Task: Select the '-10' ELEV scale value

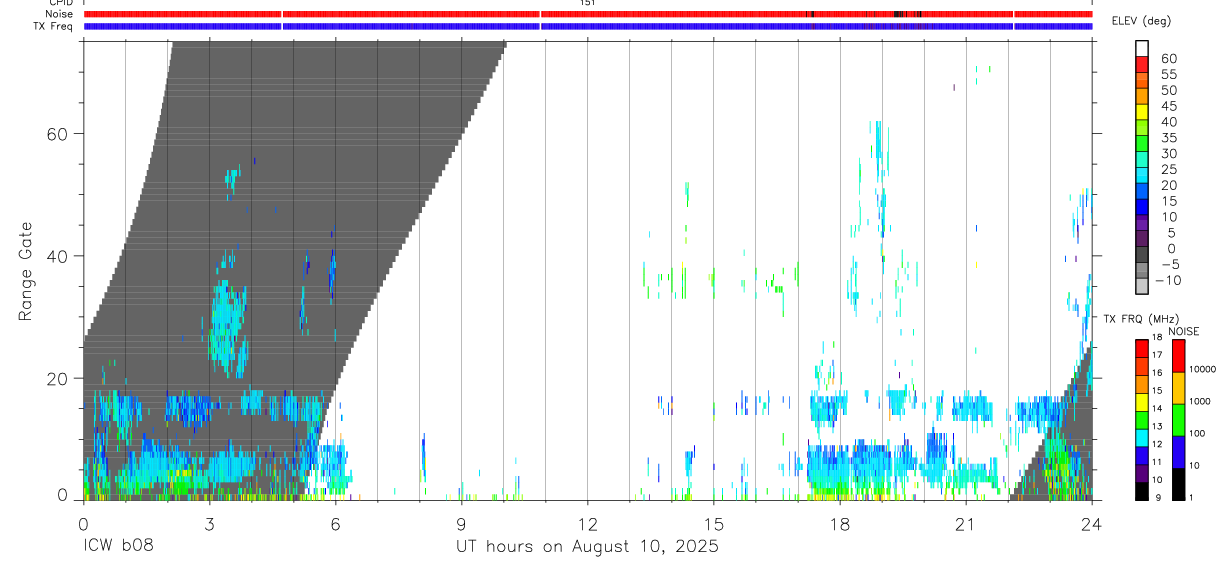Action: point(1167,280)
